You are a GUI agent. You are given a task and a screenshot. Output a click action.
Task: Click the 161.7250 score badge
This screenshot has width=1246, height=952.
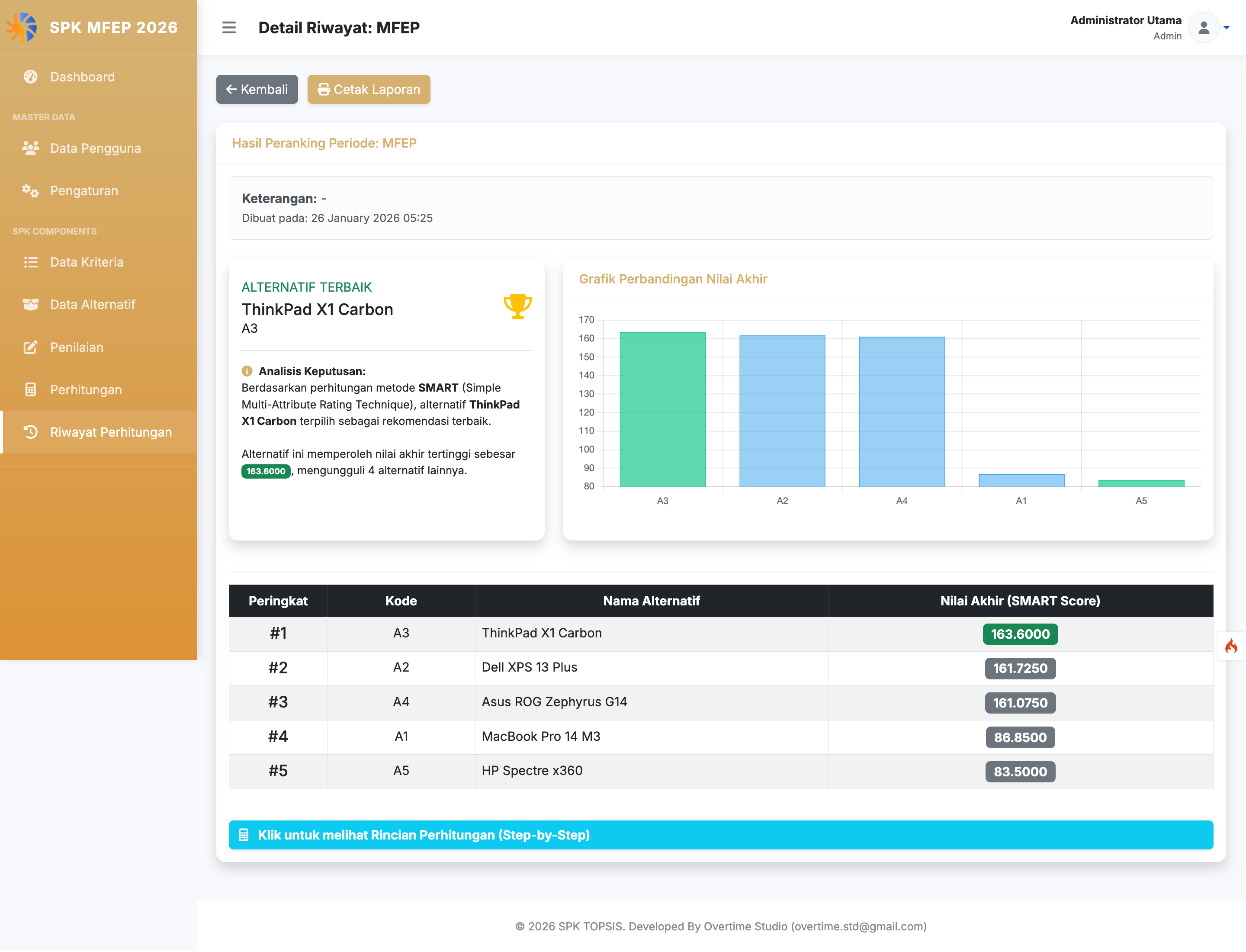[1020, 668]
